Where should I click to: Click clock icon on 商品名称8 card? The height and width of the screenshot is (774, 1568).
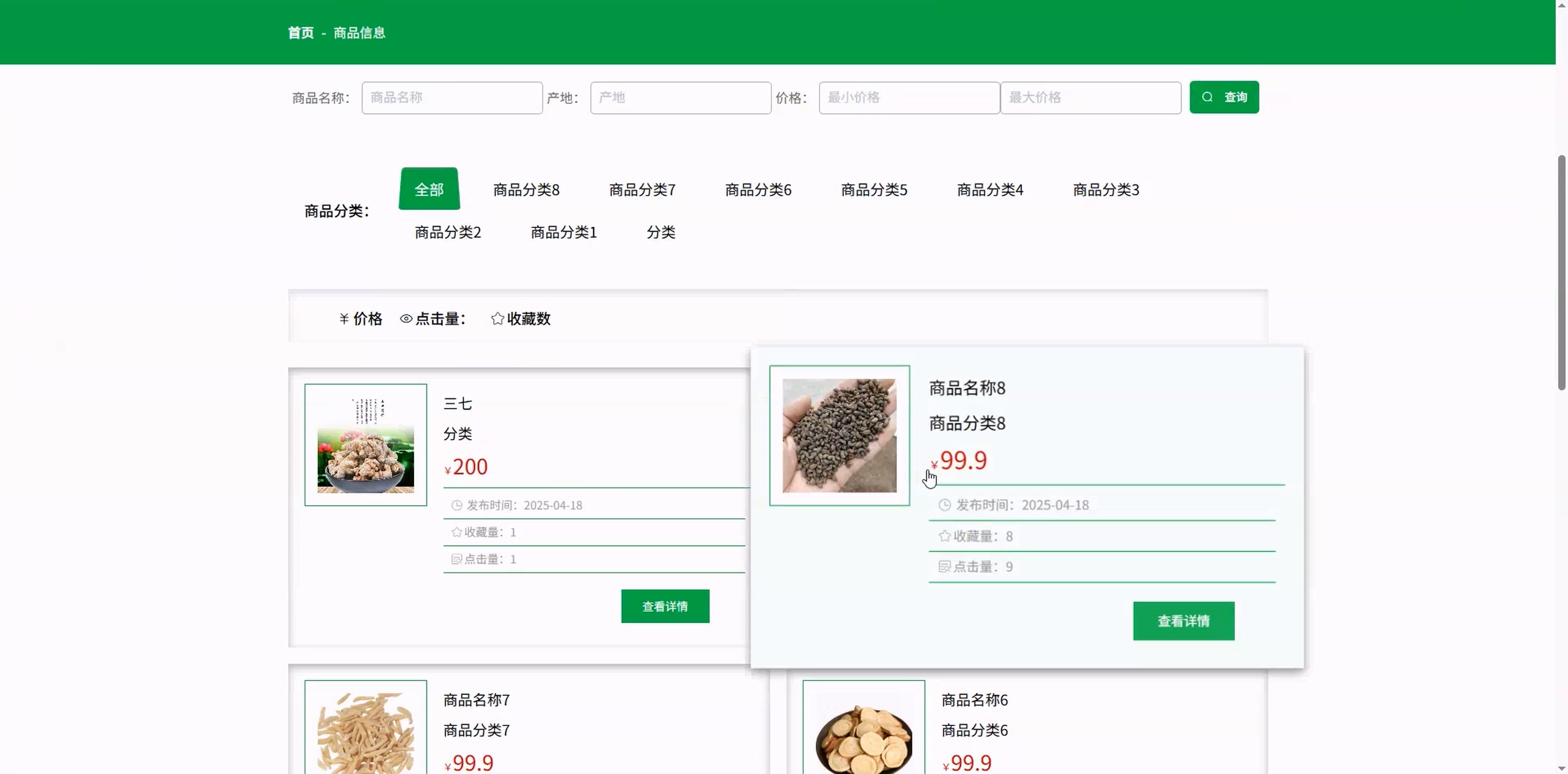(944, 505)
